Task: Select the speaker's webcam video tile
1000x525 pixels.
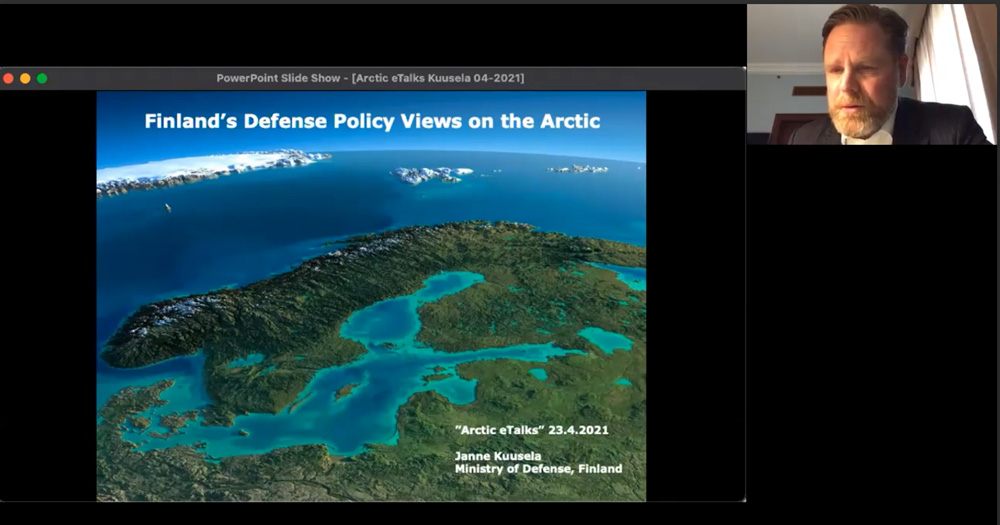Action: point(871,74)
